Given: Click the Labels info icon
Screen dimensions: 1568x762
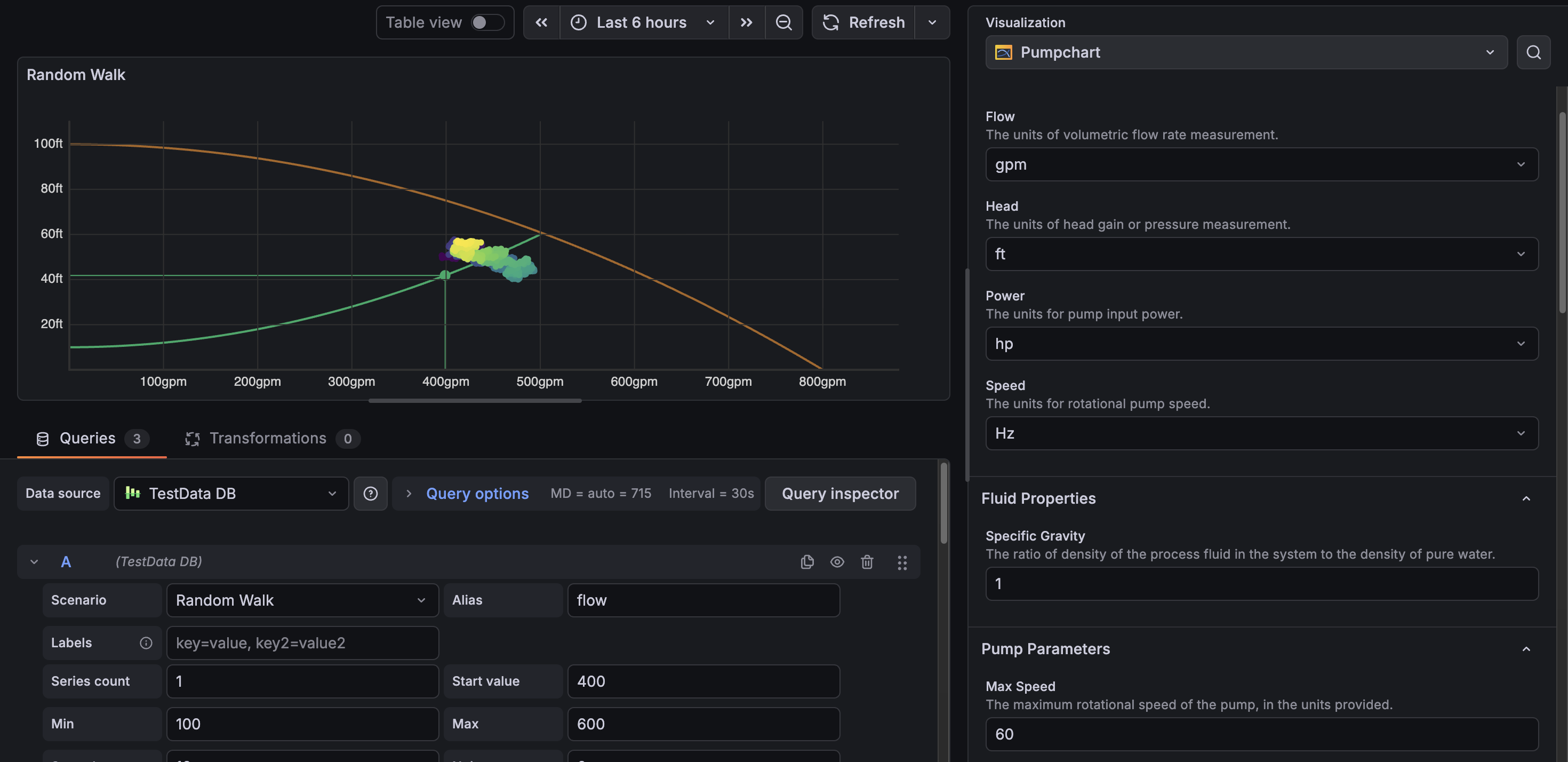Looking at the screenshot, I should click(146, 642).
